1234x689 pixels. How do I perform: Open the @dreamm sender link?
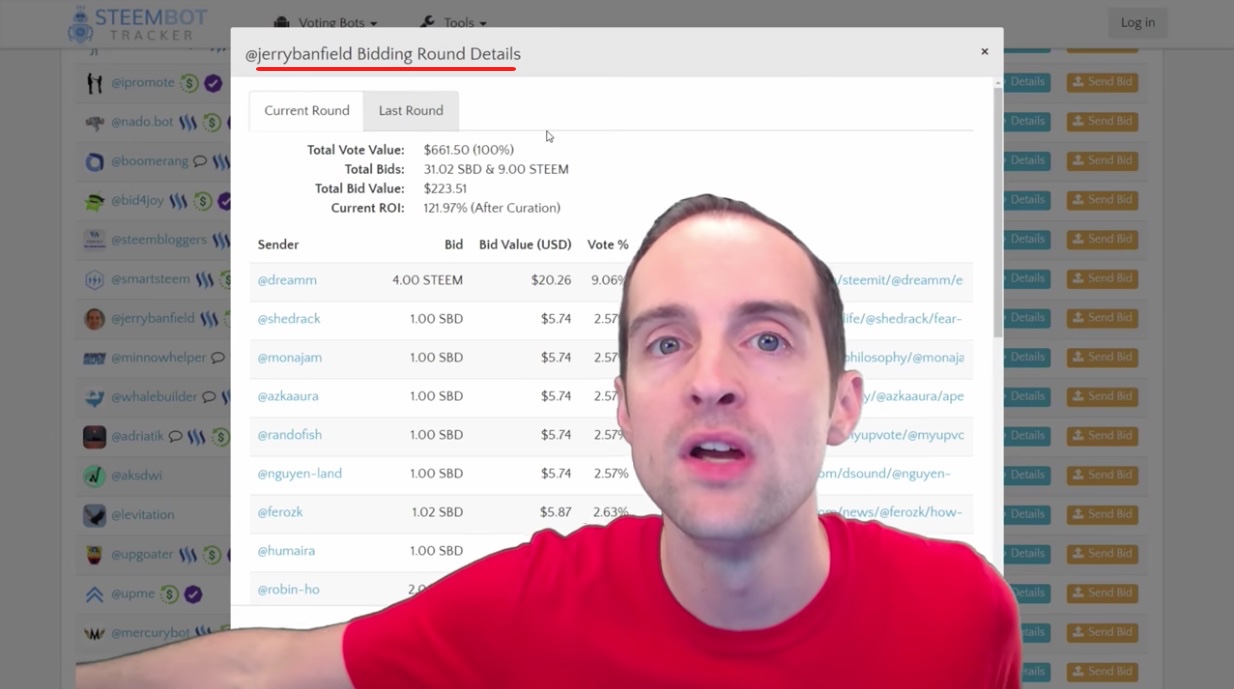click(287, 280)
